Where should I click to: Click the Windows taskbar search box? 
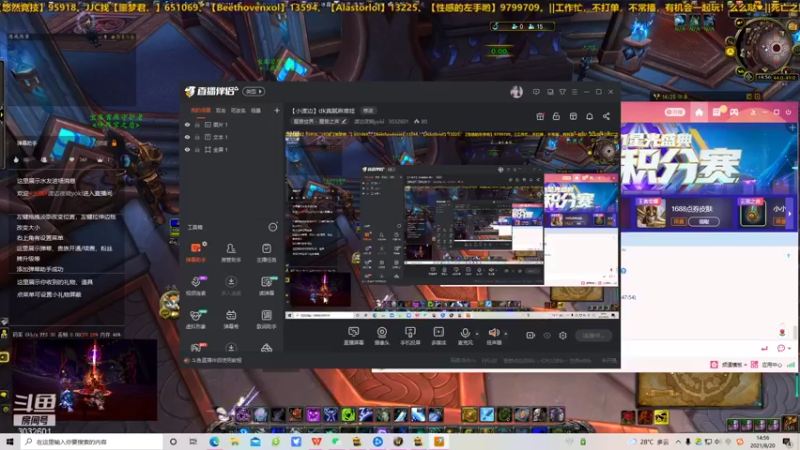pos(93,441)
